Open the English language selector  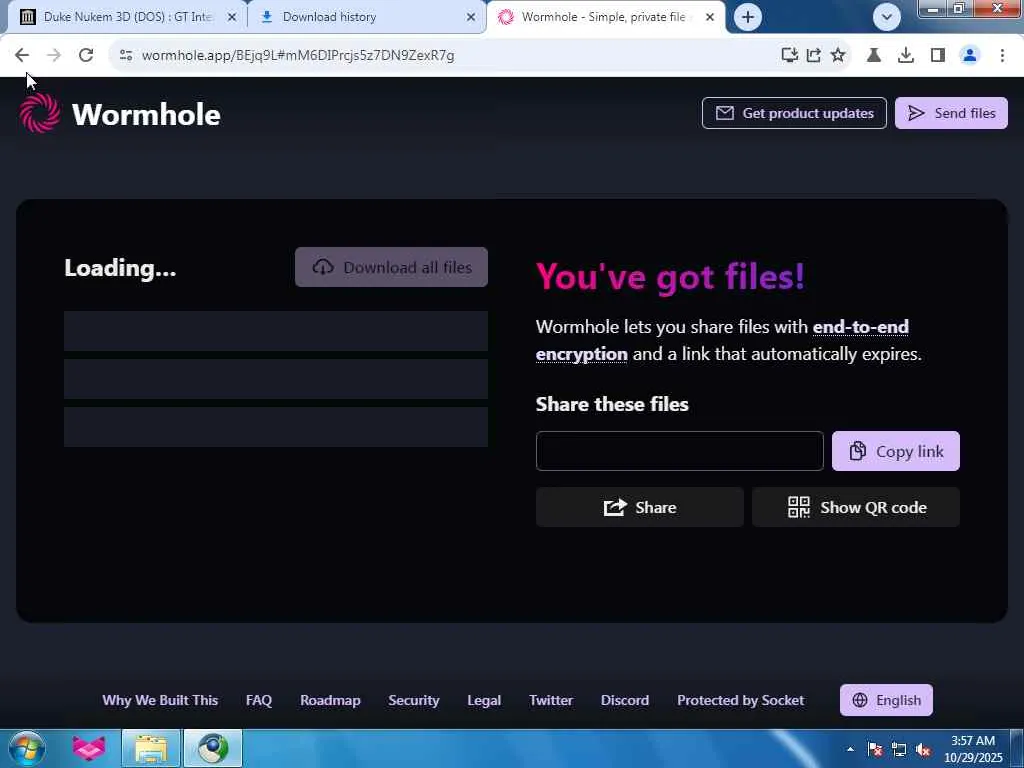click(x=886, y=700)
